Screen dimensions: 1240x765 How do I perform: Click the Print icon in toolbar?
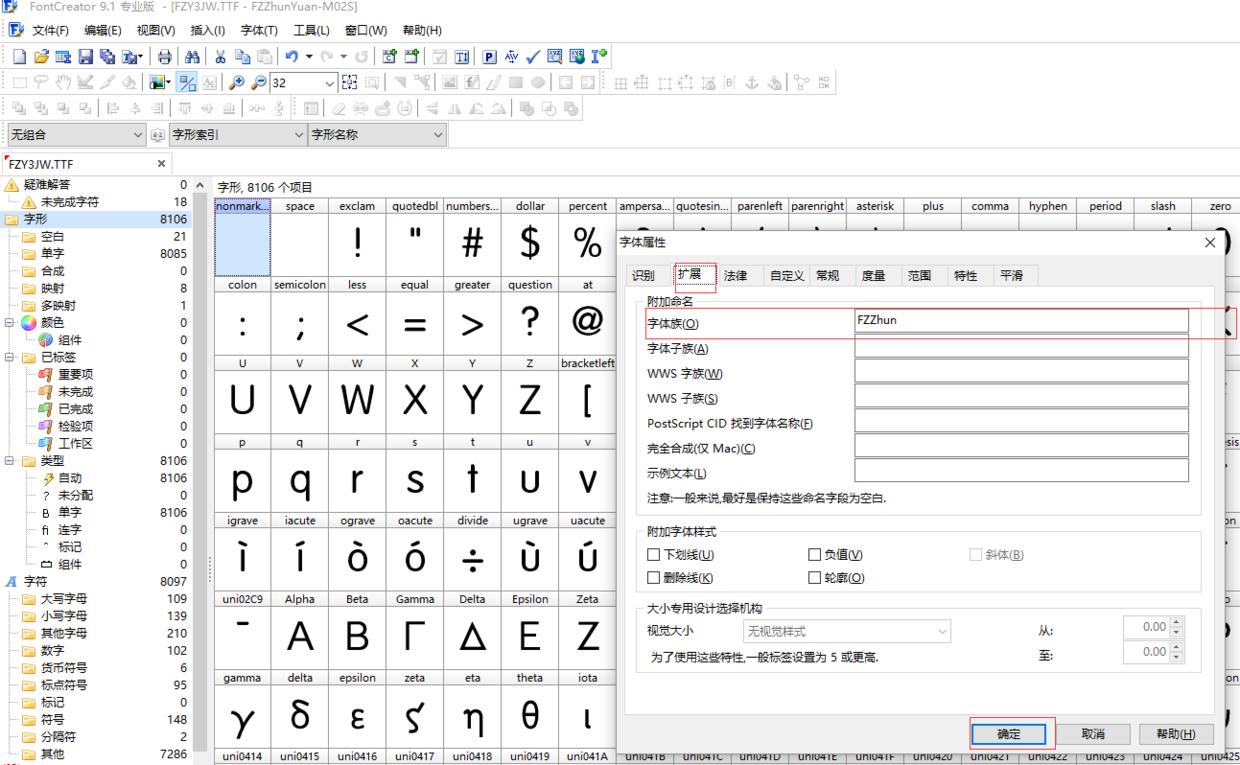165,57
